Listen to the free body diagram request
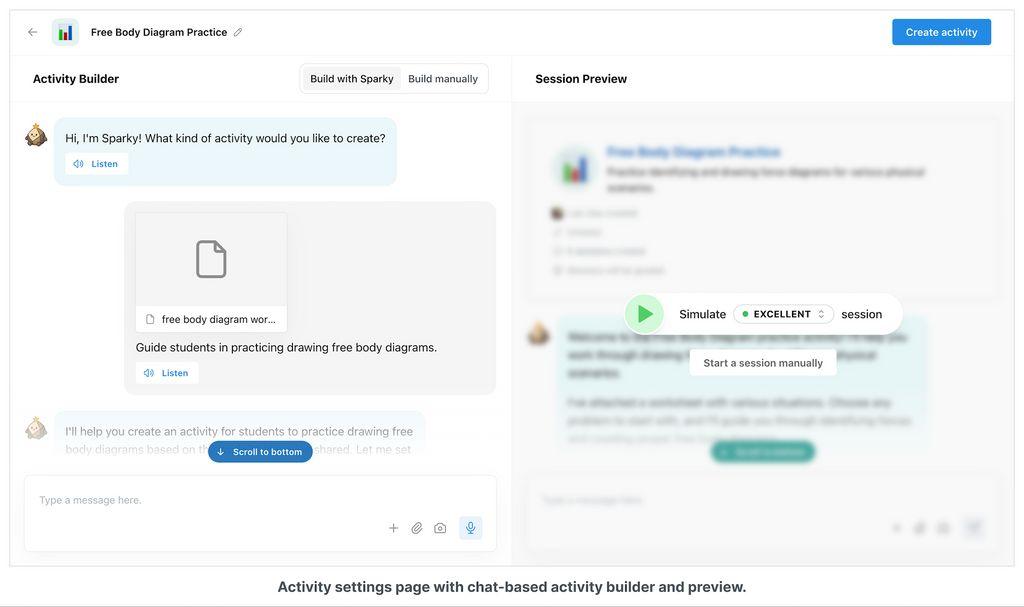Screen dimensions: 1024x607 (167, 373)
